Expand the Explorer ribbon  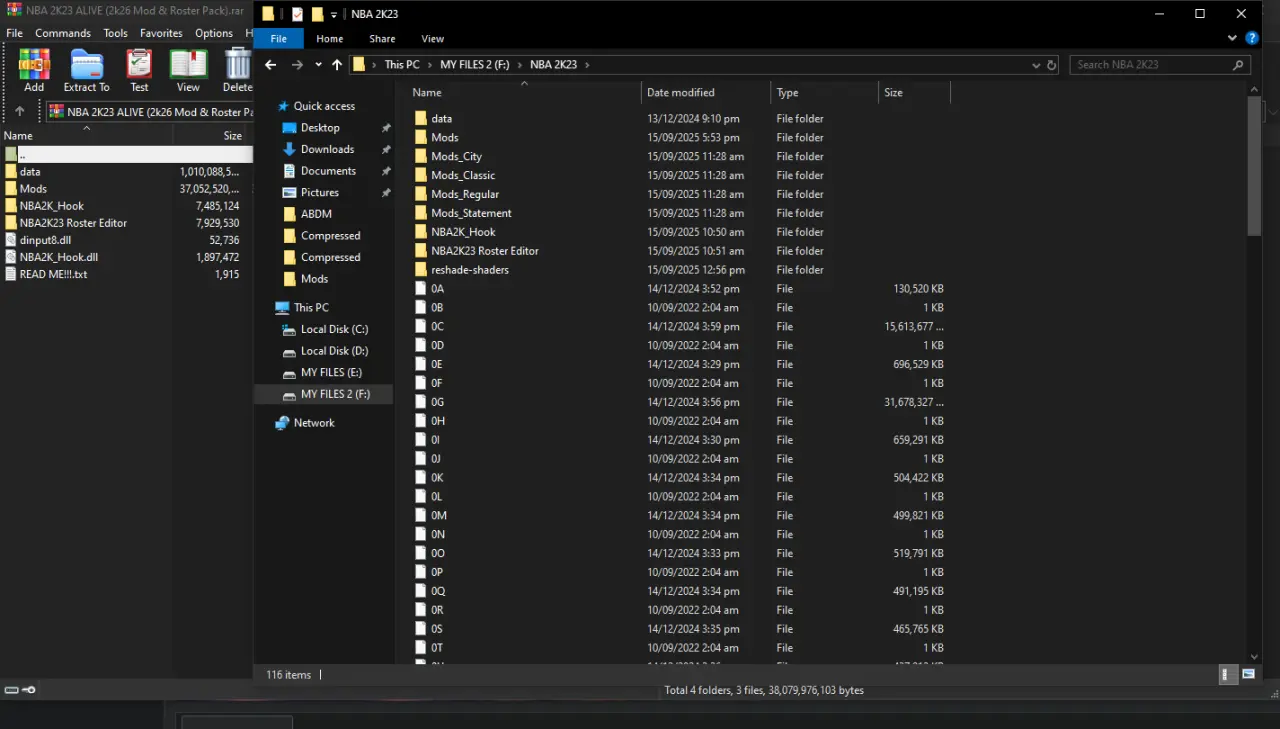click(x=1232, y=39)
